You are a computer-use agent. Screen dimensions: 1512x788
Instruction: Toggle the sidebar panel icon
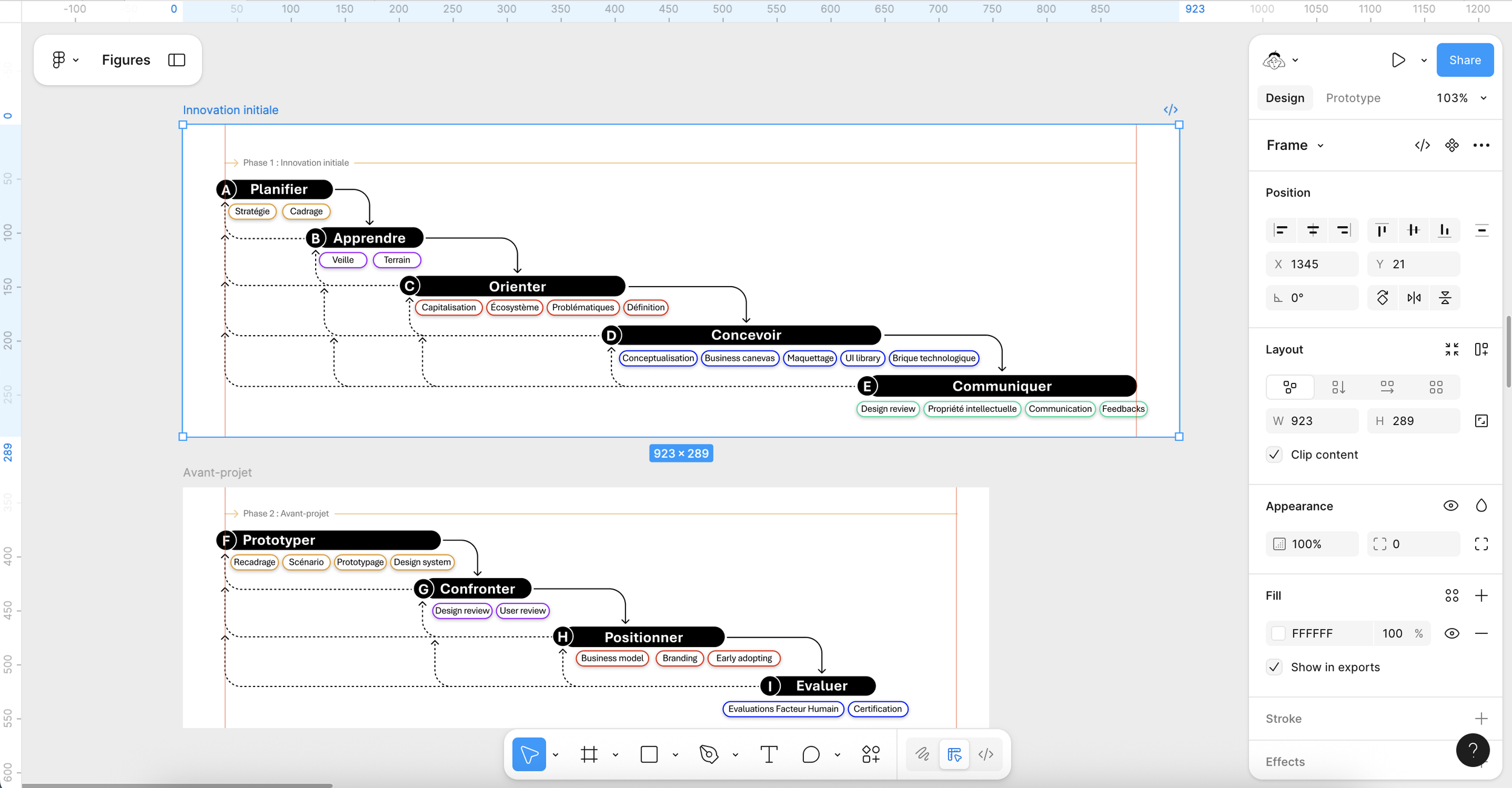(x=177, y=60)
